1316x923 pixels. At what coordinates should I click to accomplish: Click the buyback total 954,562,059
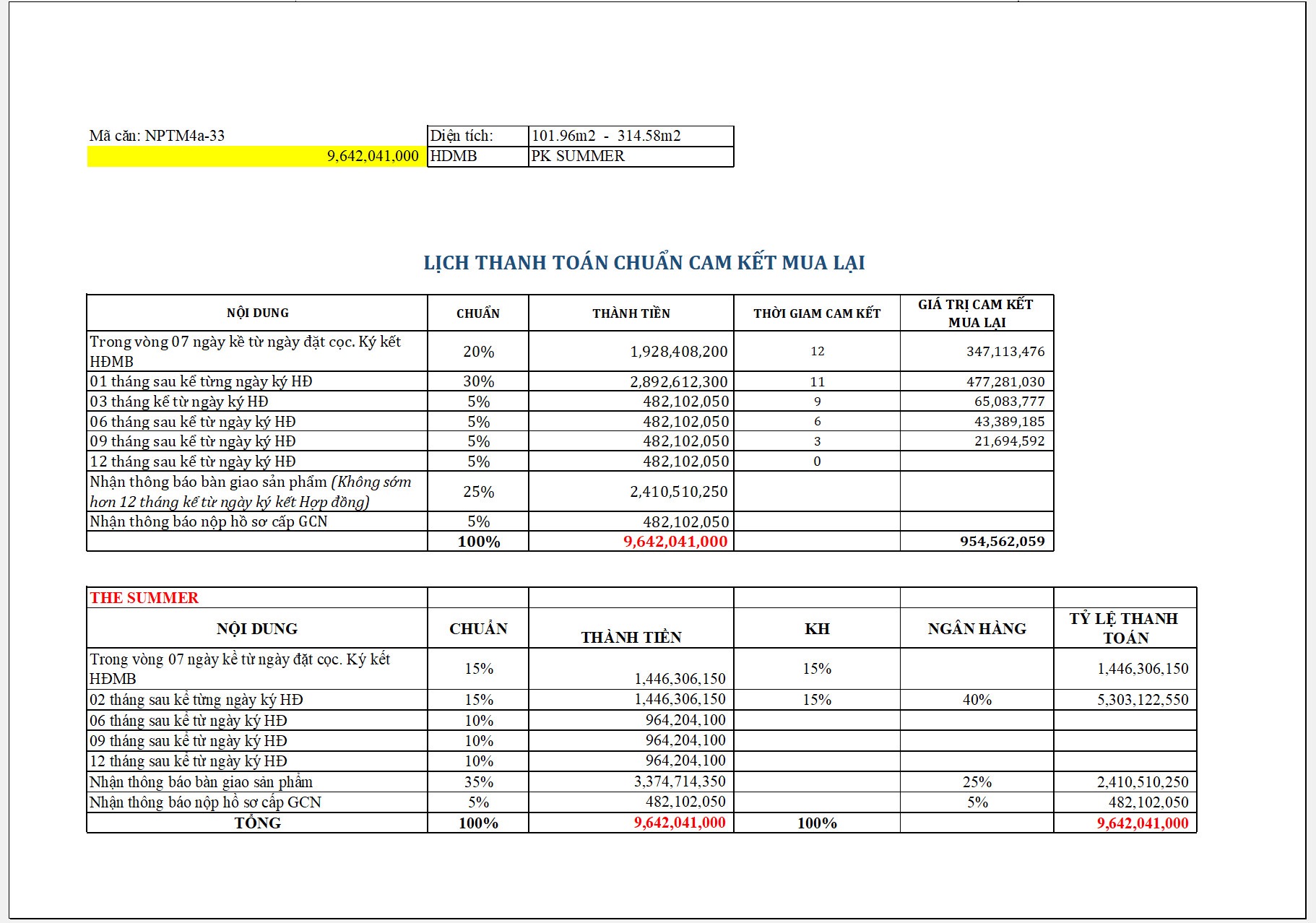tap(1002, 542)
